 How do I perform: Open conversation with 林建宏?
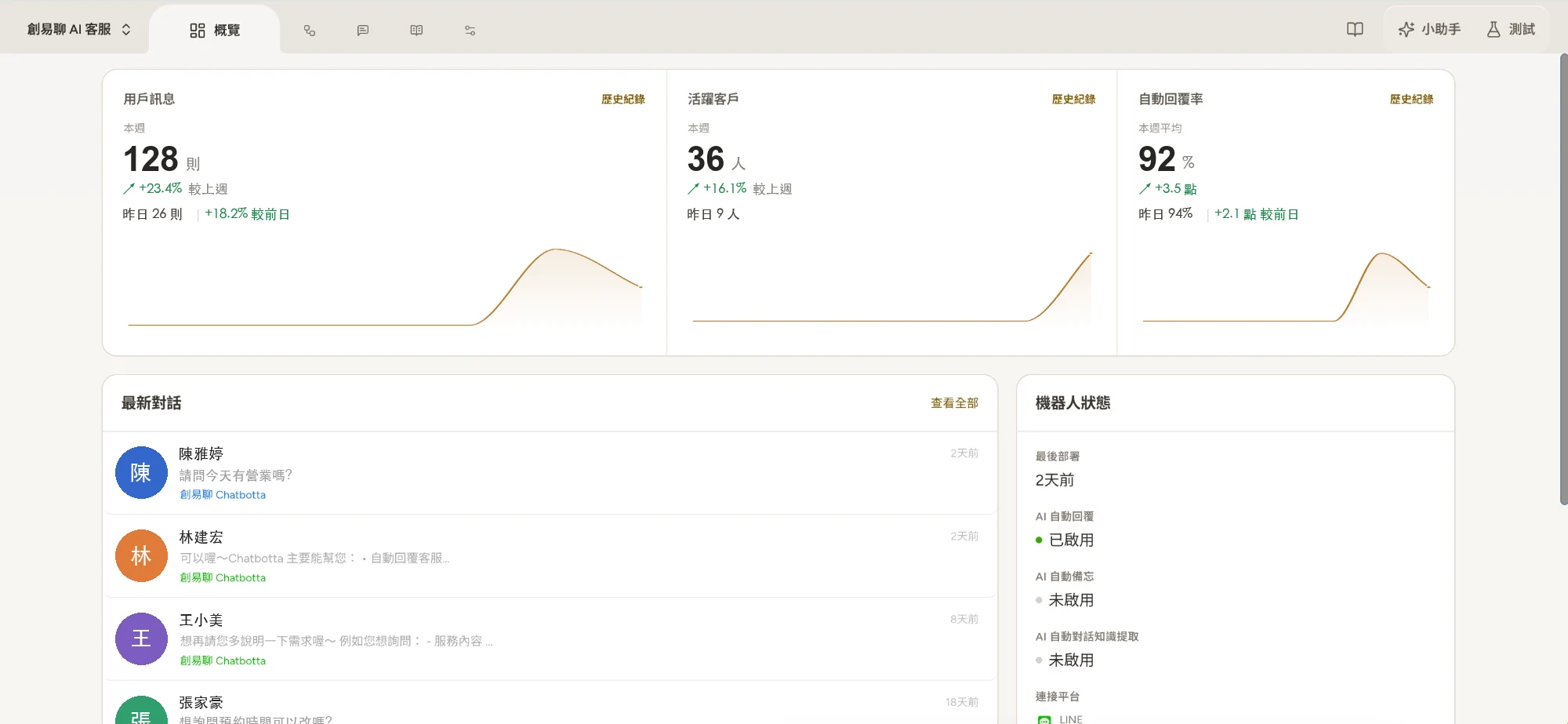[x=550, y=556]
